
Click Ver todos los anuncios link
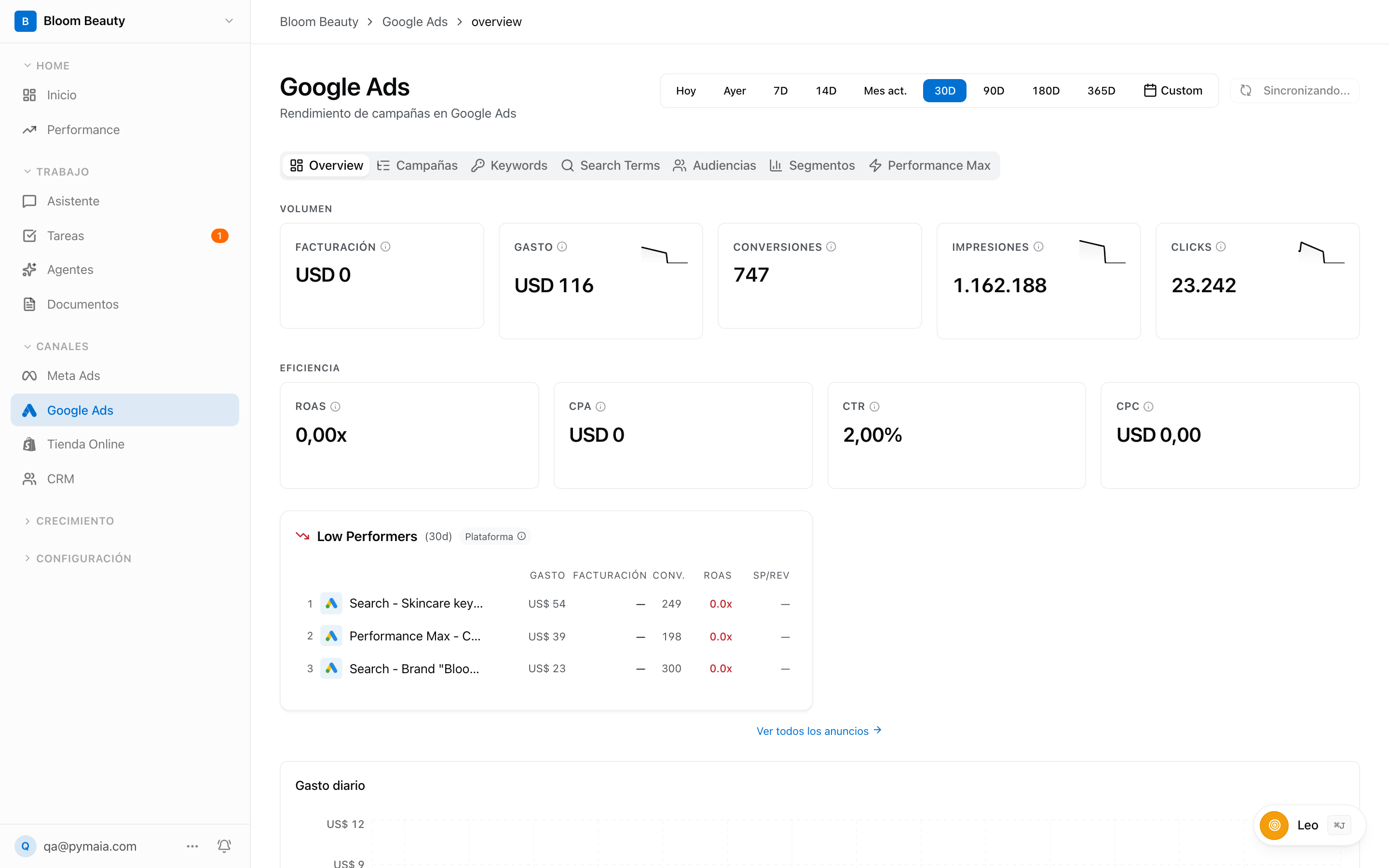[819, 731]
